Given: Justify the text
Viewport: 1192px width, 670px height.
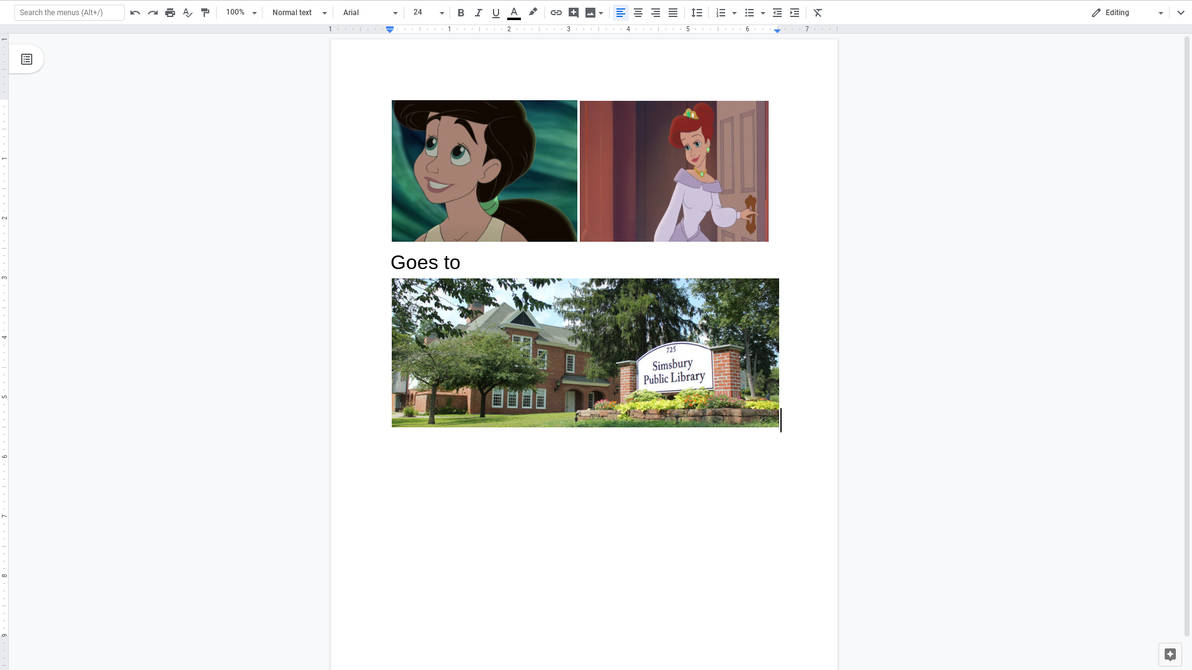Looking at the screenshot, I should coord(673,13).
